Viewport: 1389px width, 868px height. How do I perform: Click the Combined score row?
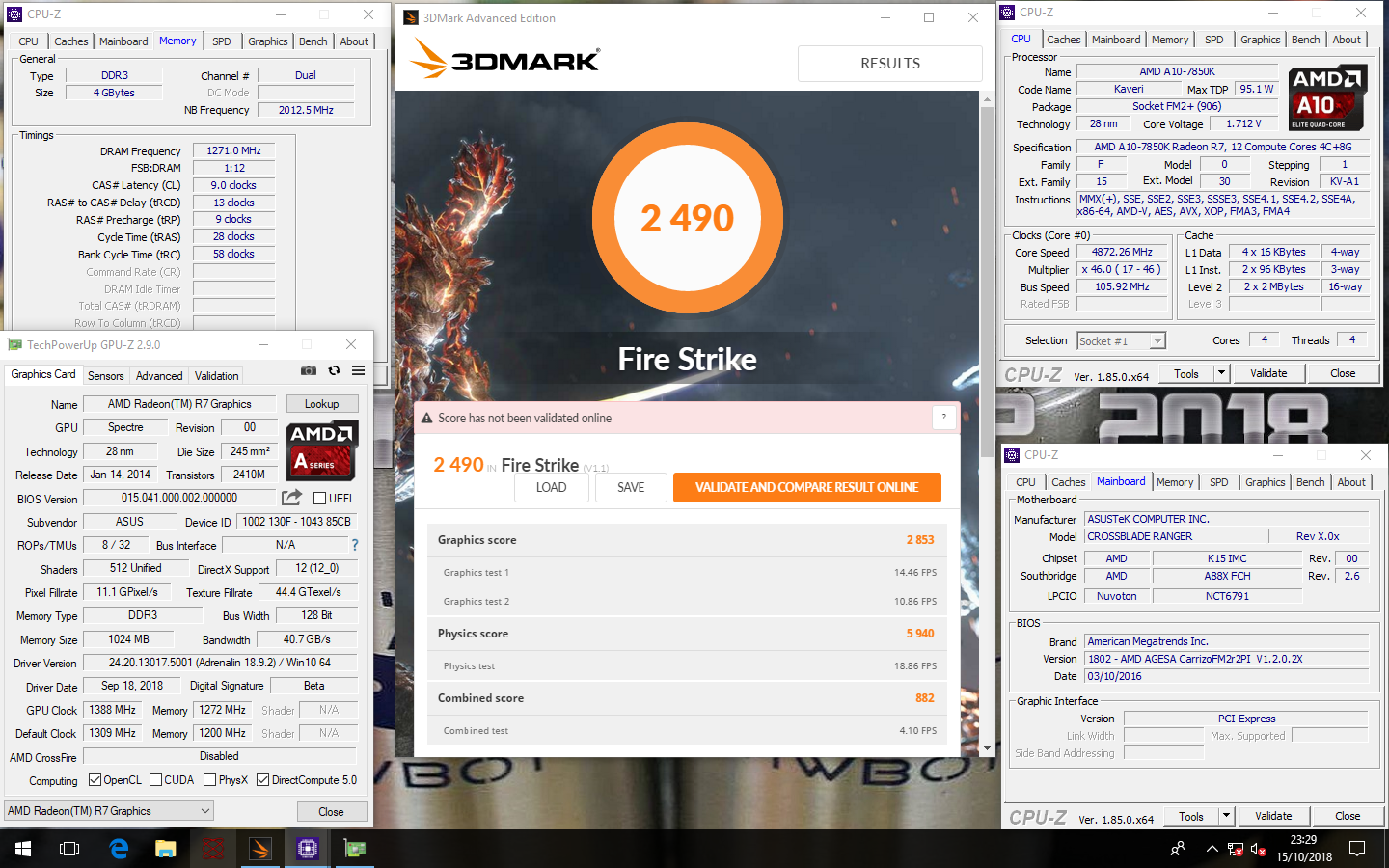click(x=687, y=698)
